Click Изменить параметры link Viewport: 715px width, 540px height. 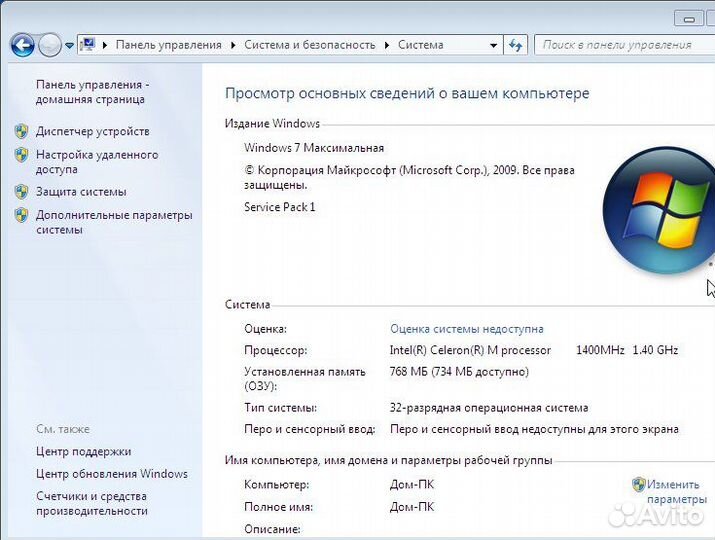(x=676, y=492)
